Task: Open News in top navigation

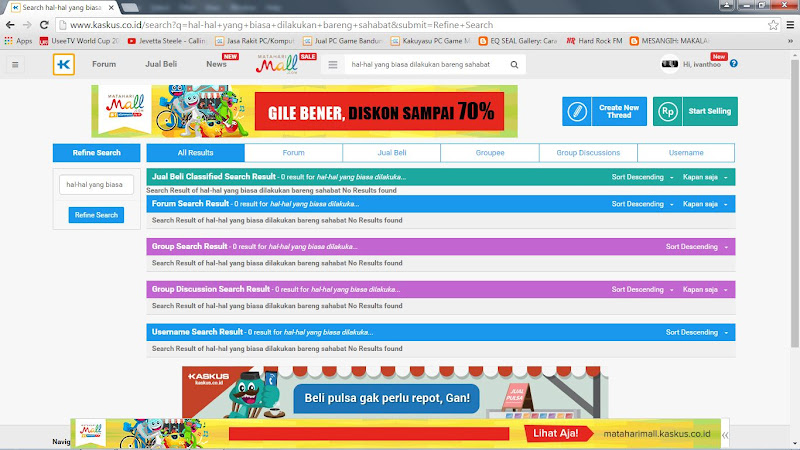Action: click(x=216, y=64)
